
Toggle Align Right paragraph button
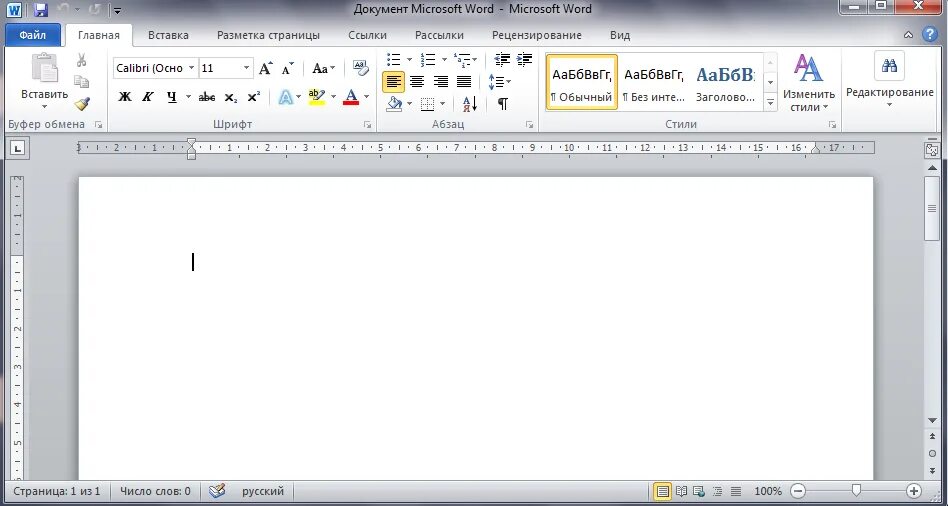click(x=441, y=81)
